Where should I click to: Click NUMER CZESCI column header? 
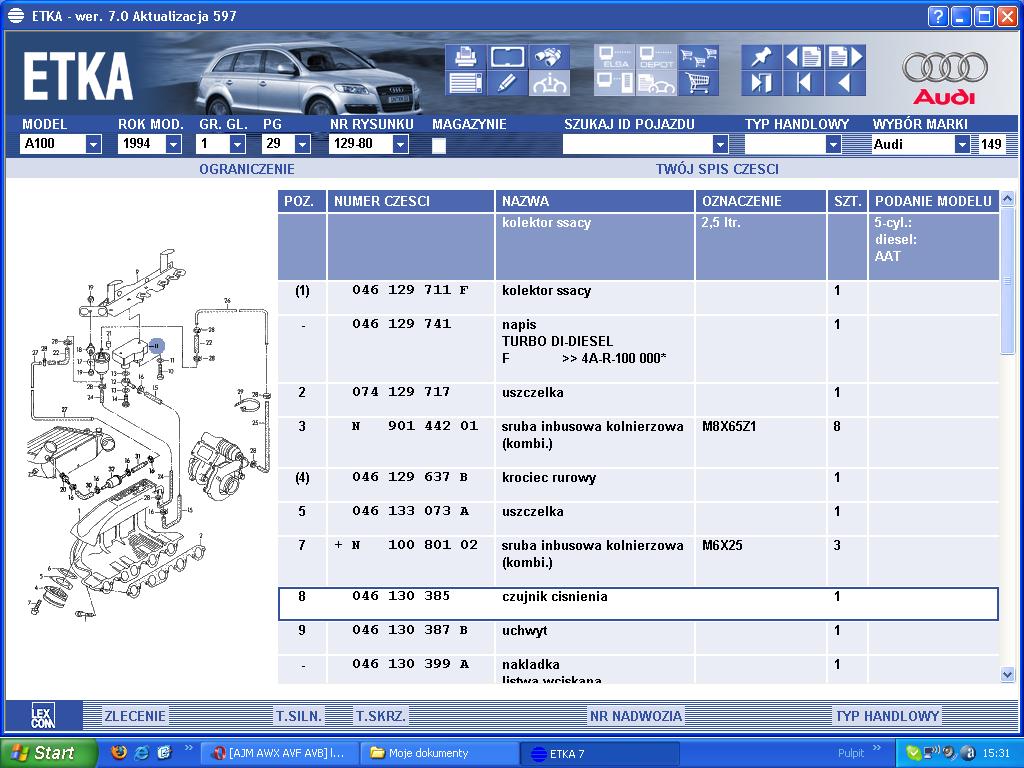tap(410, 201)
